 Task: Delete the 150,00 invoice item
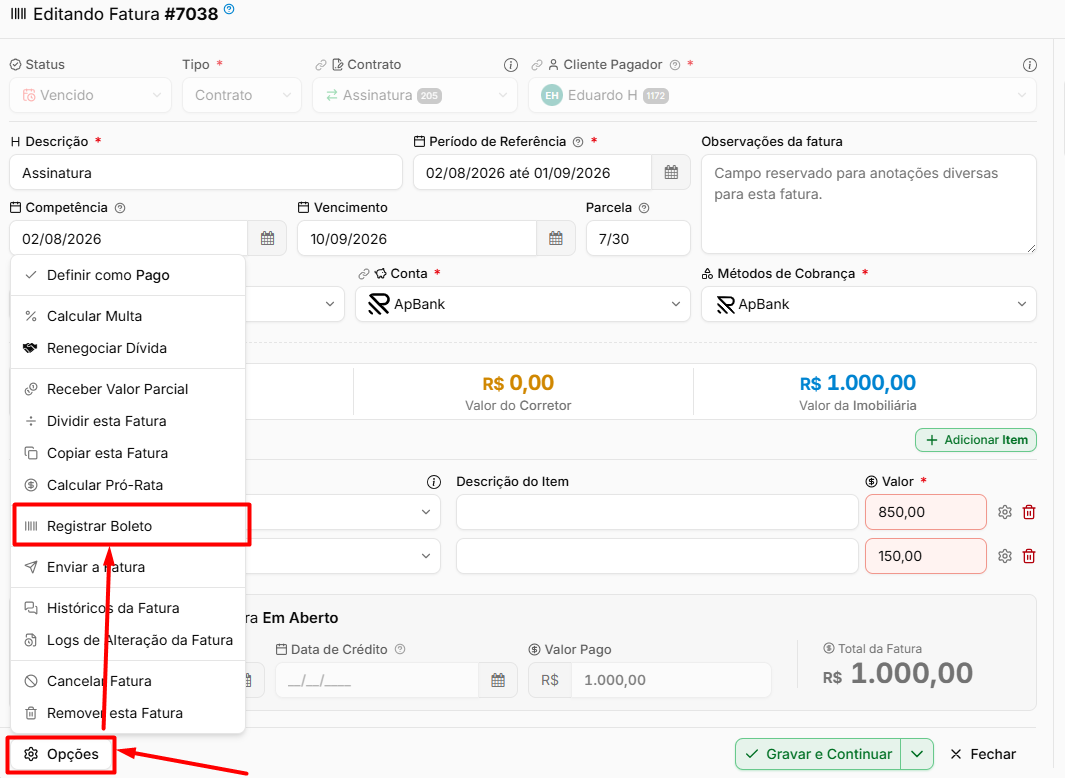(1029, 556)
